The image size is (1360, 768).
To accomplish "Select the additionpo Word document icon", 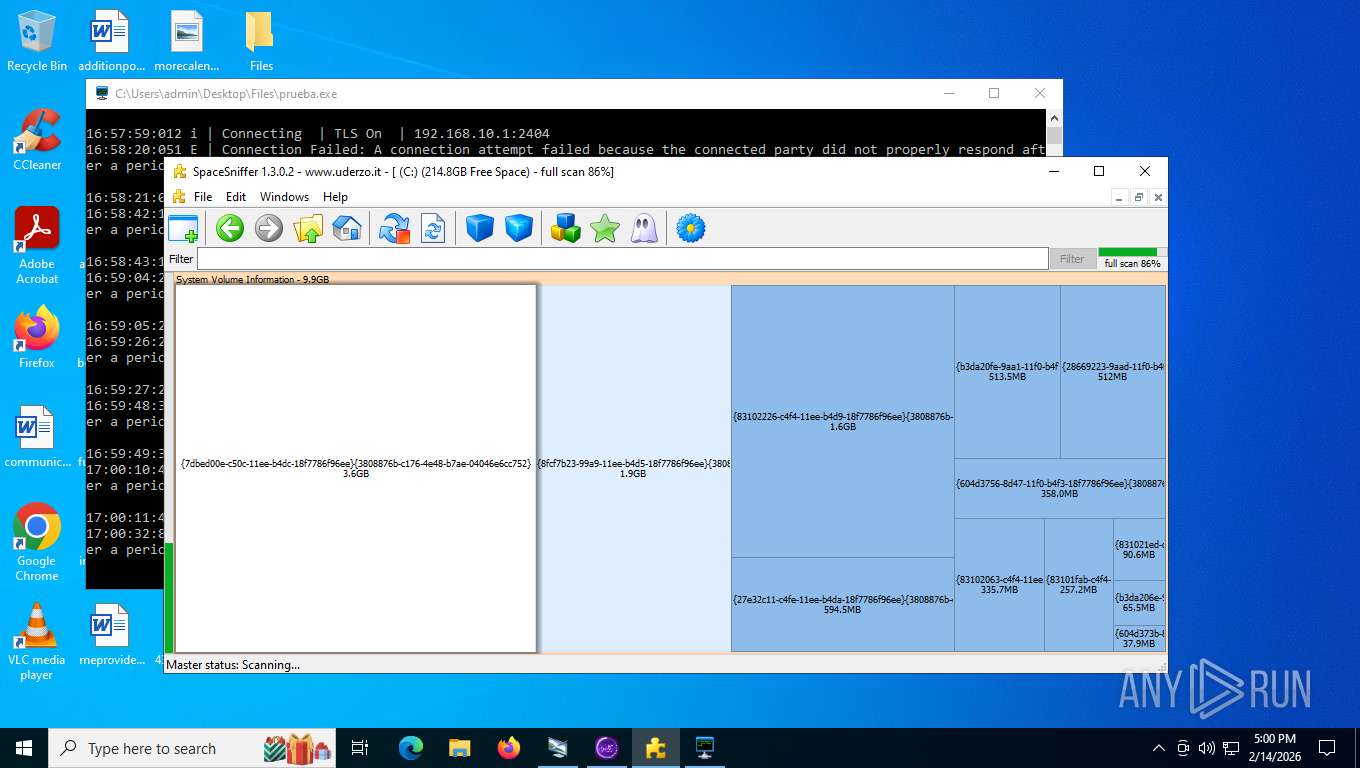I will tap(111, 41).
